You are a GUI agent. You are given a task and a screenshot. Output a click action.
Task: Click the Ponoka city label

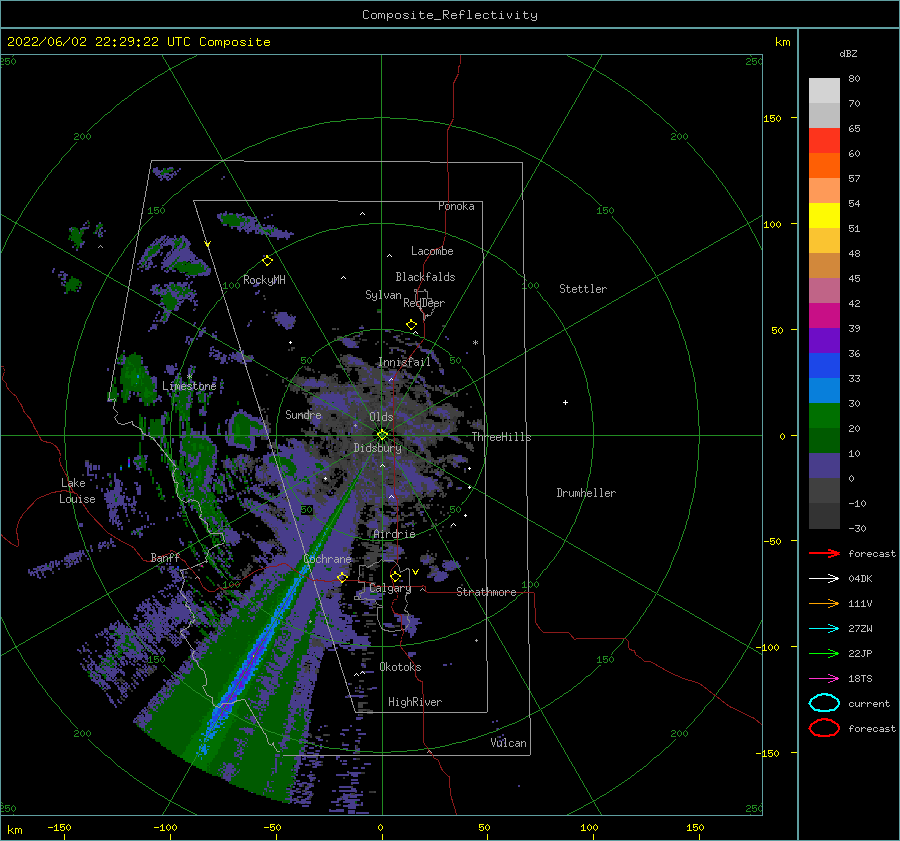[456, 206]
